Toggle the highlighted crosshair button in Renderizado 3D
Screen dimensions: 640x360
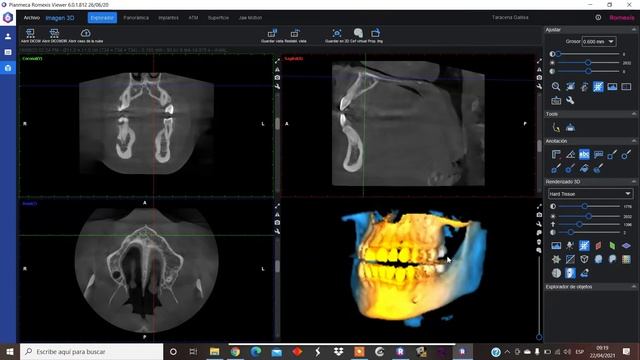click(x=584, y=245)
